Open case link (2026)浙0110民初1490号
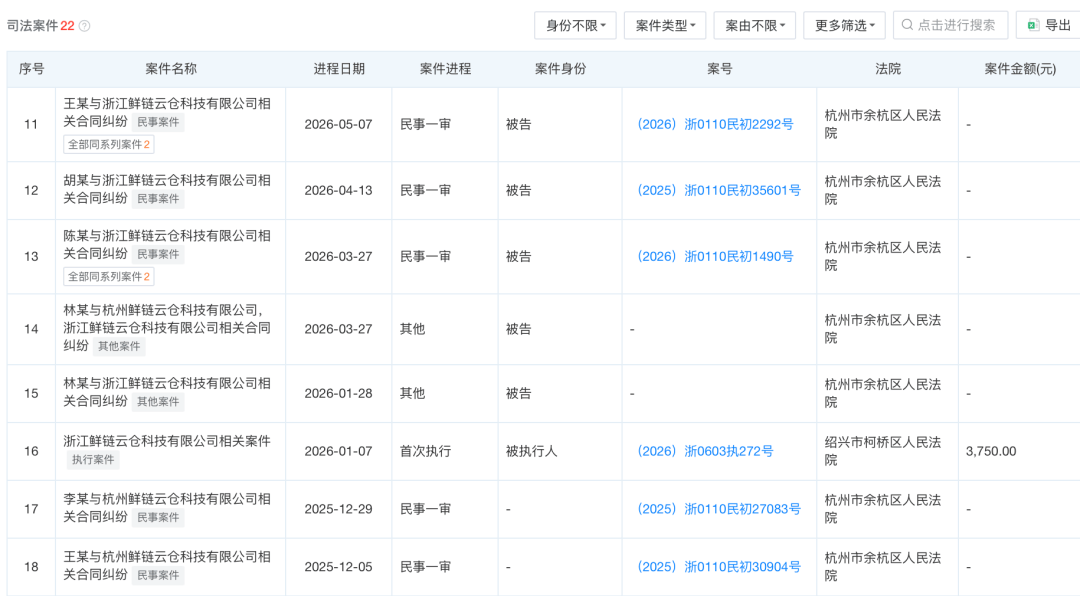The height and width of the screenshot is (596, 1080). click(715, 257)
